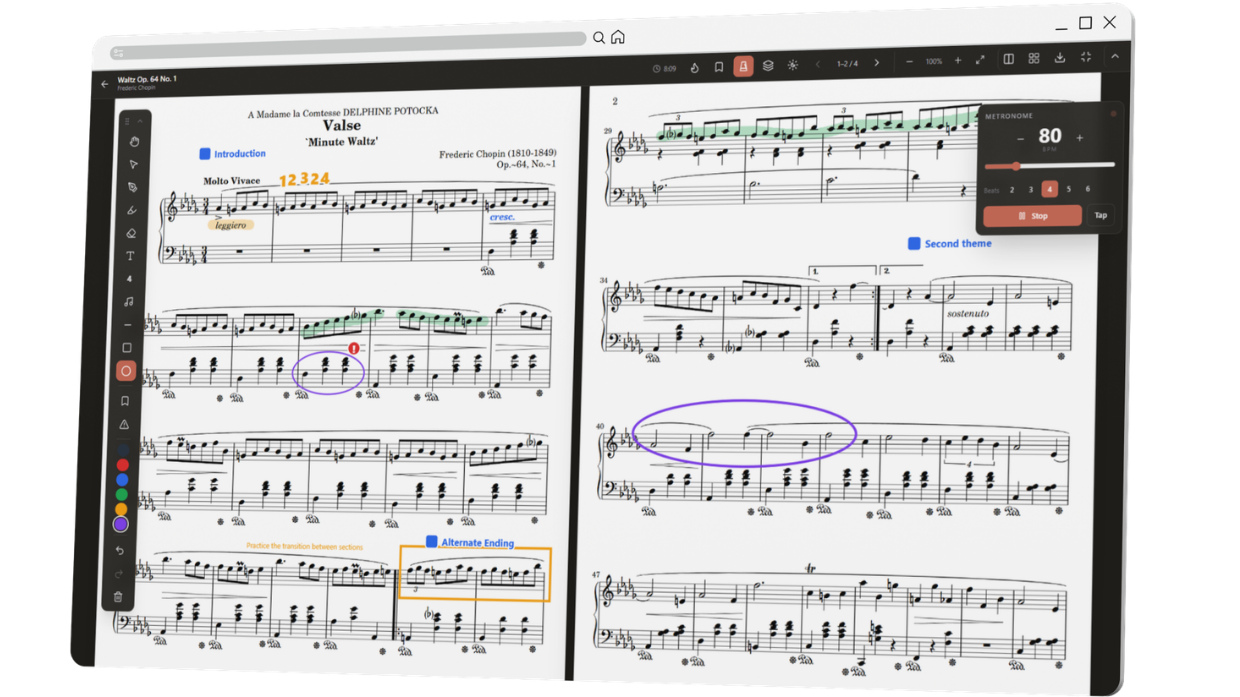Click the metronome tempo slider

pos(1050,166)
